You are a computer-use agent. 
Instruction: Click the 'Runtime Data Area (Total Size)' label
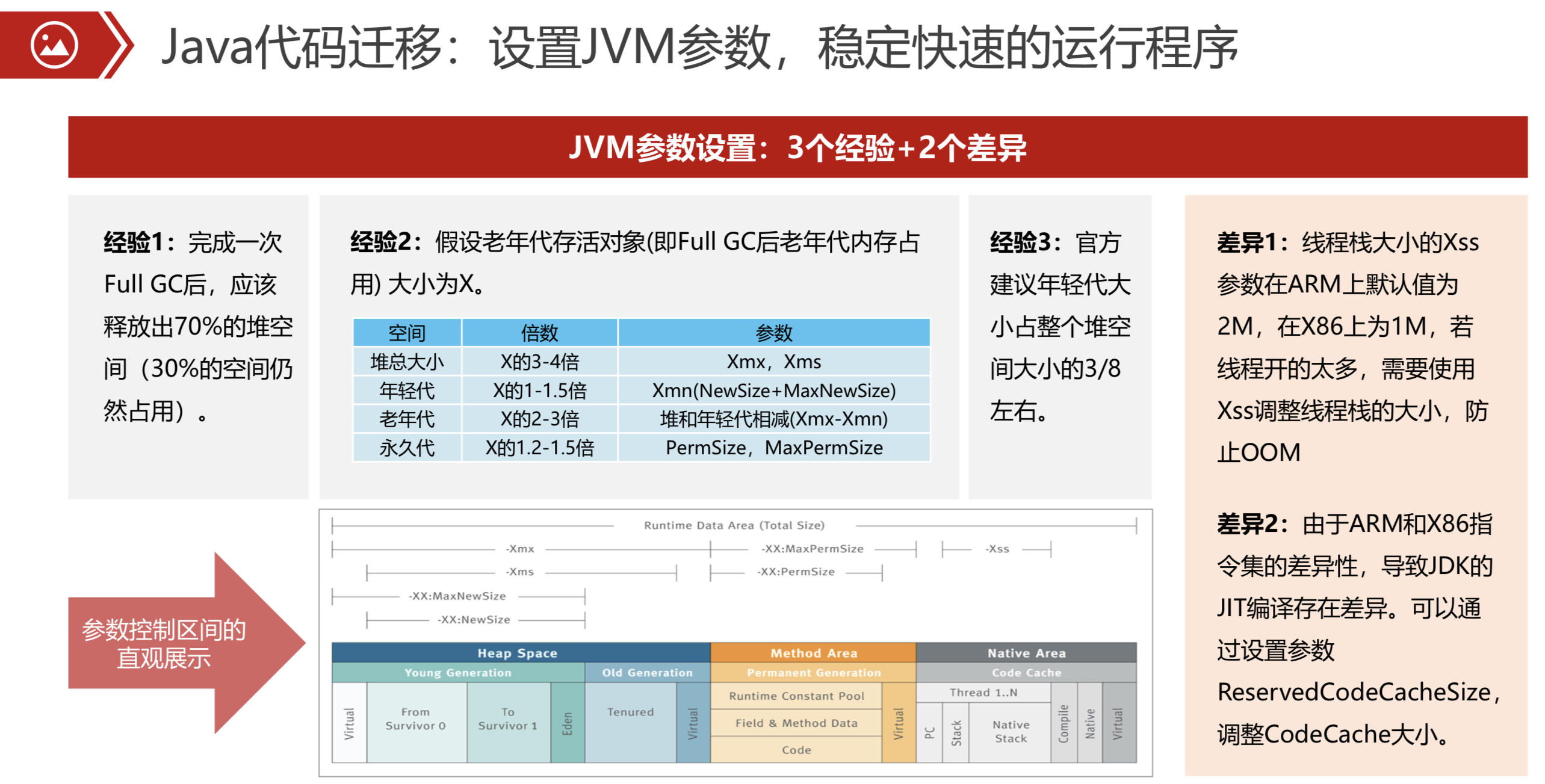tap(734, 525)
